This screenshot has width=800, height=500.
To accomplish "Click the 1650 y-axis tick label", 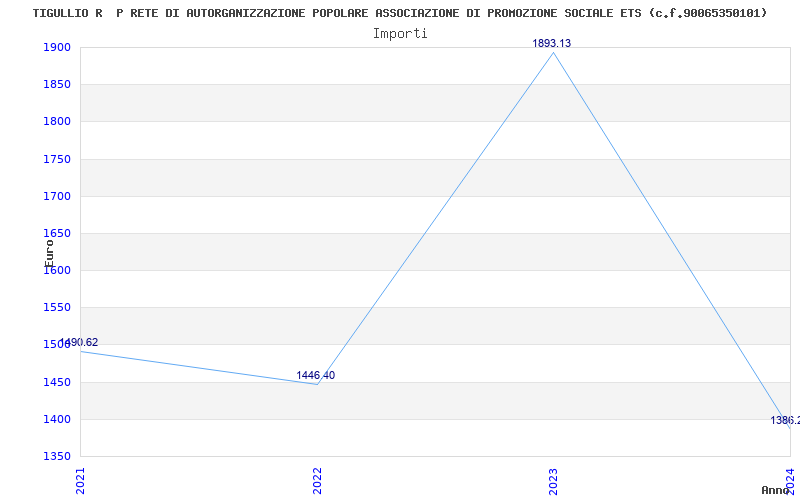I will click(x=57, y=234).
